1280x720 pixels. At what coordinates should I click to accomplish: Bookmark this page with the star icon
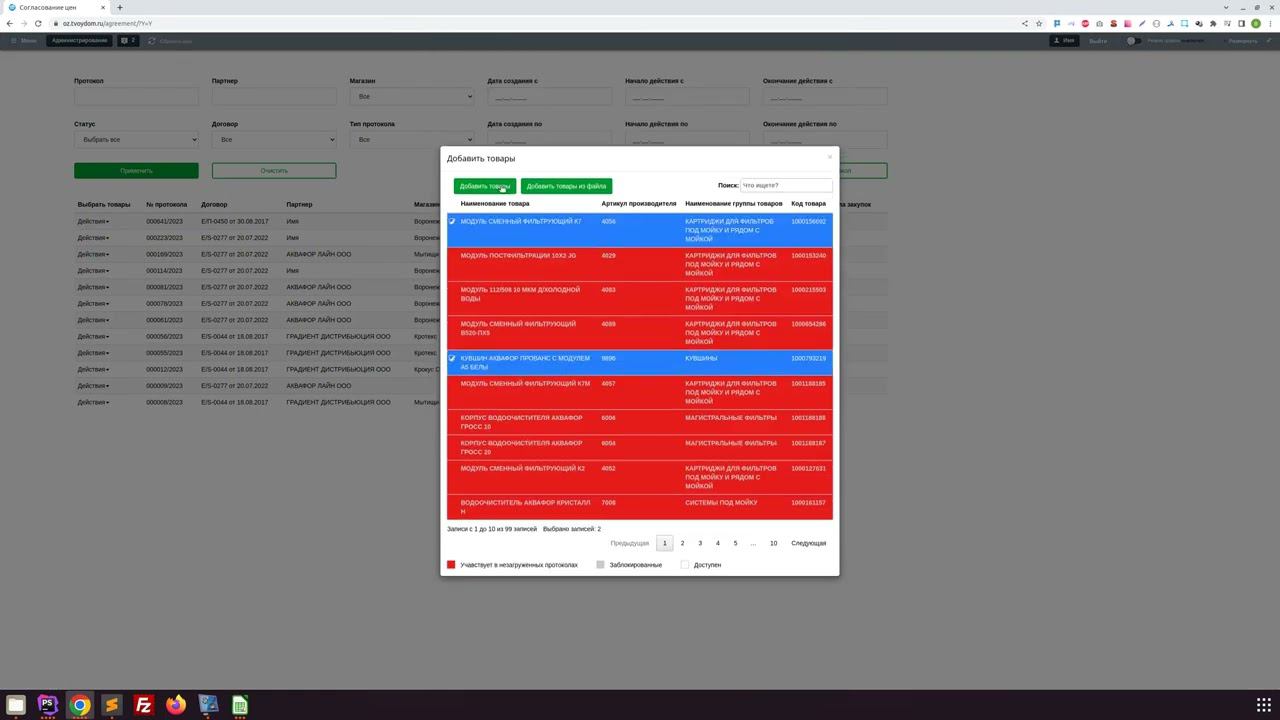pyautogui.click(x=1039, y=23)
